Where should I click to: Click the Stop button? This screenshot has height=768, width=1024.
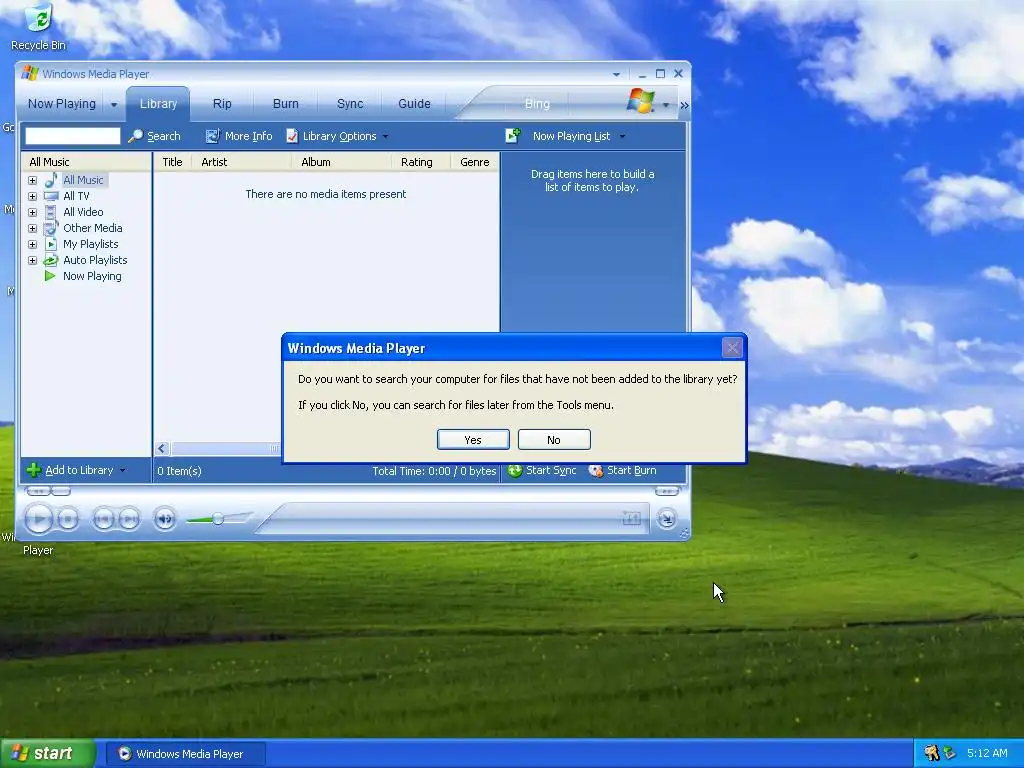[68, 519]
